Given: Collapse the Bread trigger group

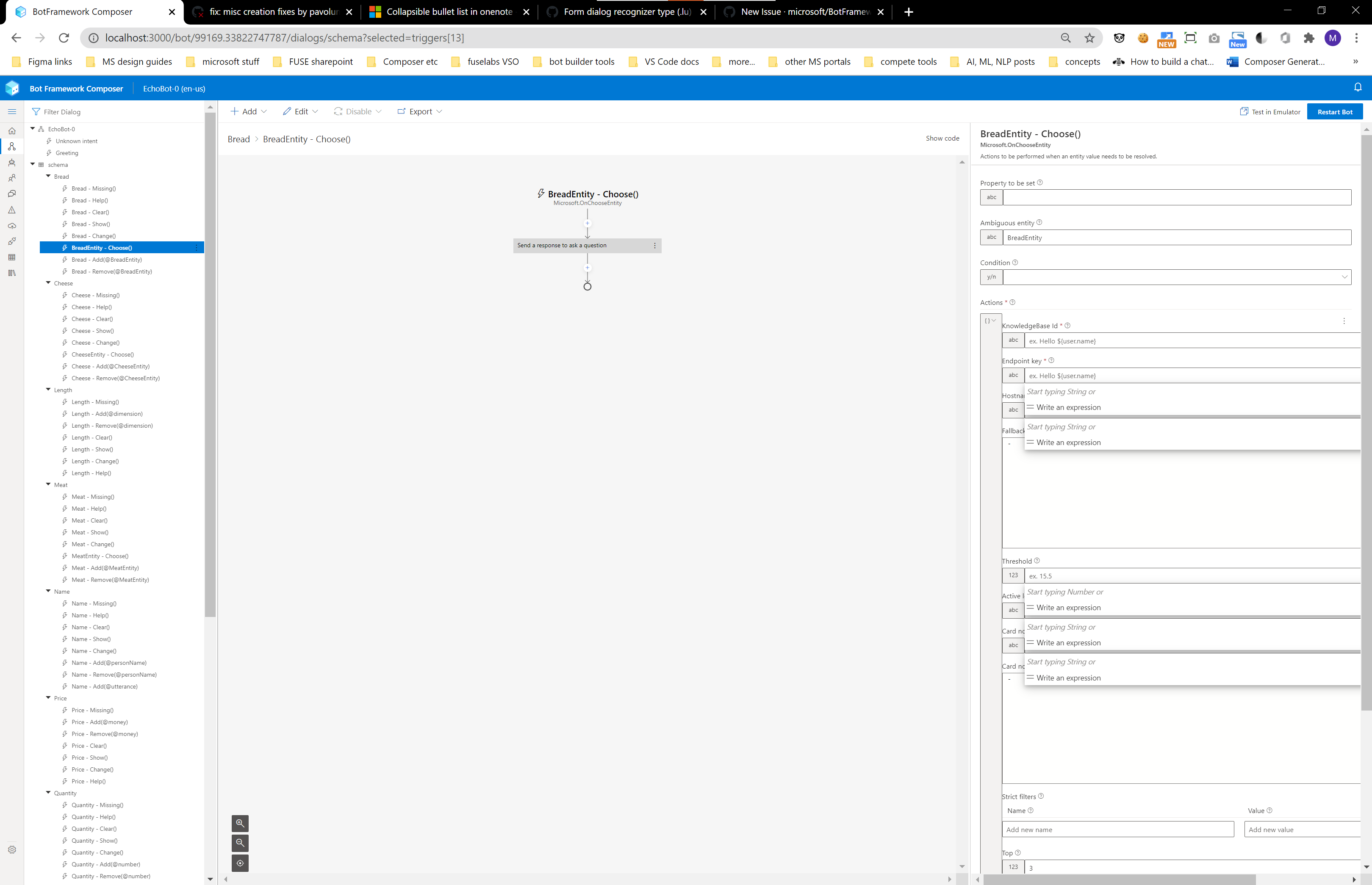Looking at the screenshot, I should pyautogui.click(x=48, y=177).
